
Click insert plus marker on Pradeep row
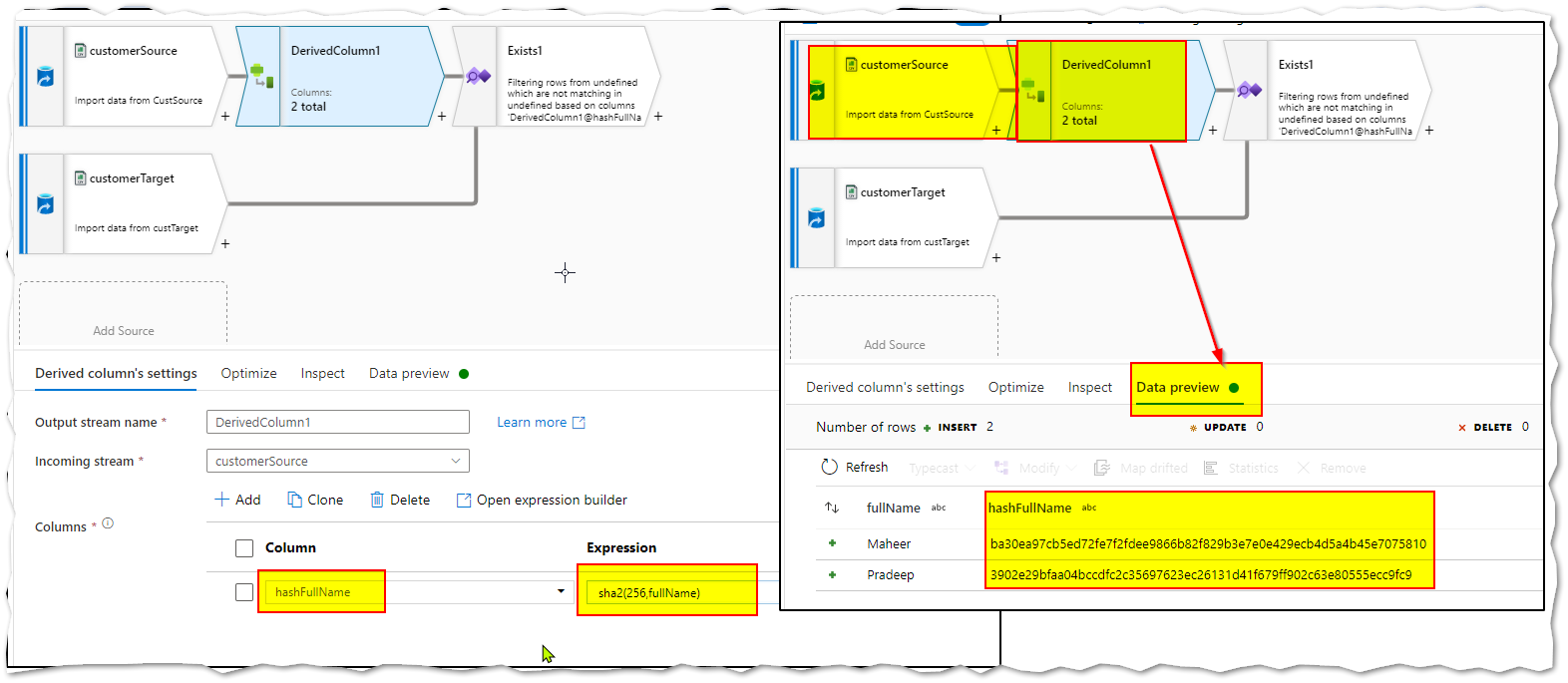pos(832,575)
